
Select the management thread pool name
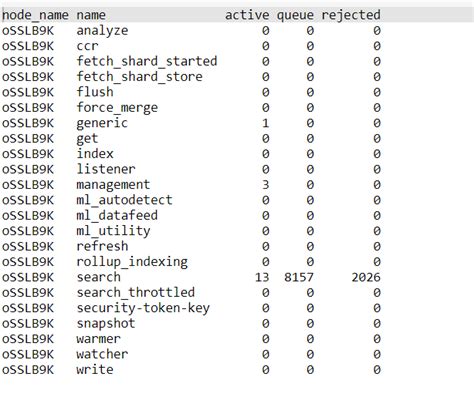tap(113, 185)
